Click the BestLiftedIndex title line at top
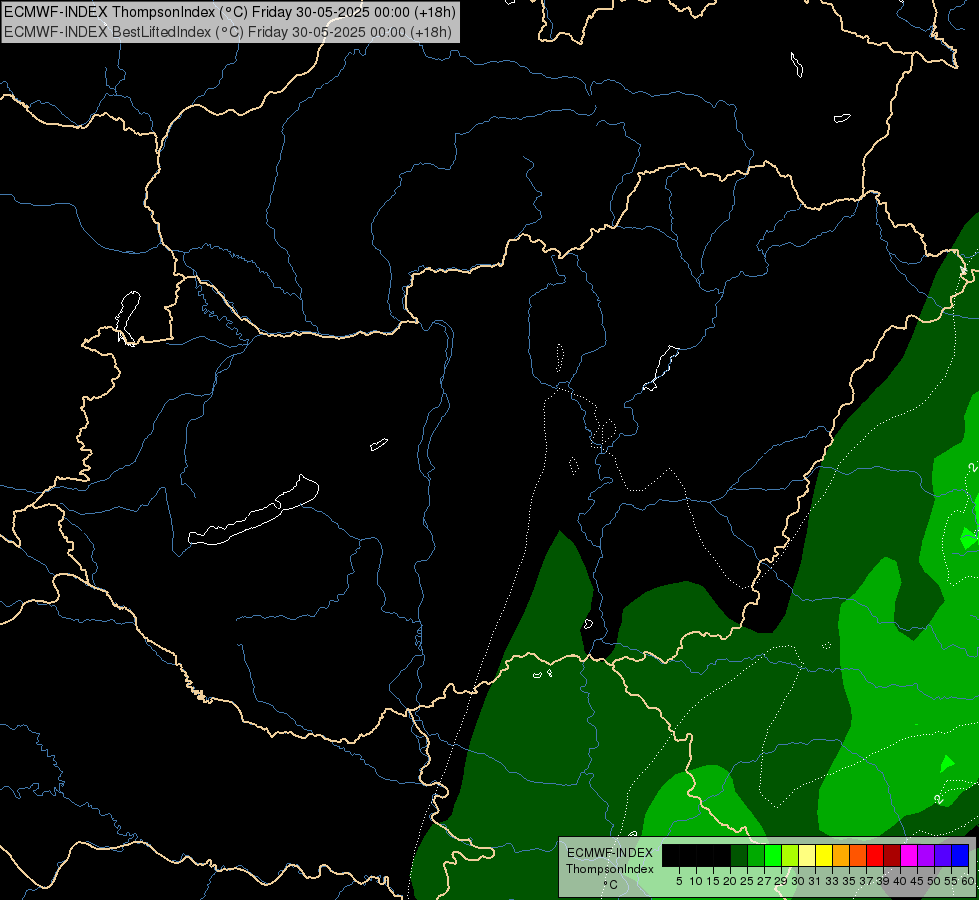Screen dimensions: 979x900 click(227, 31)
